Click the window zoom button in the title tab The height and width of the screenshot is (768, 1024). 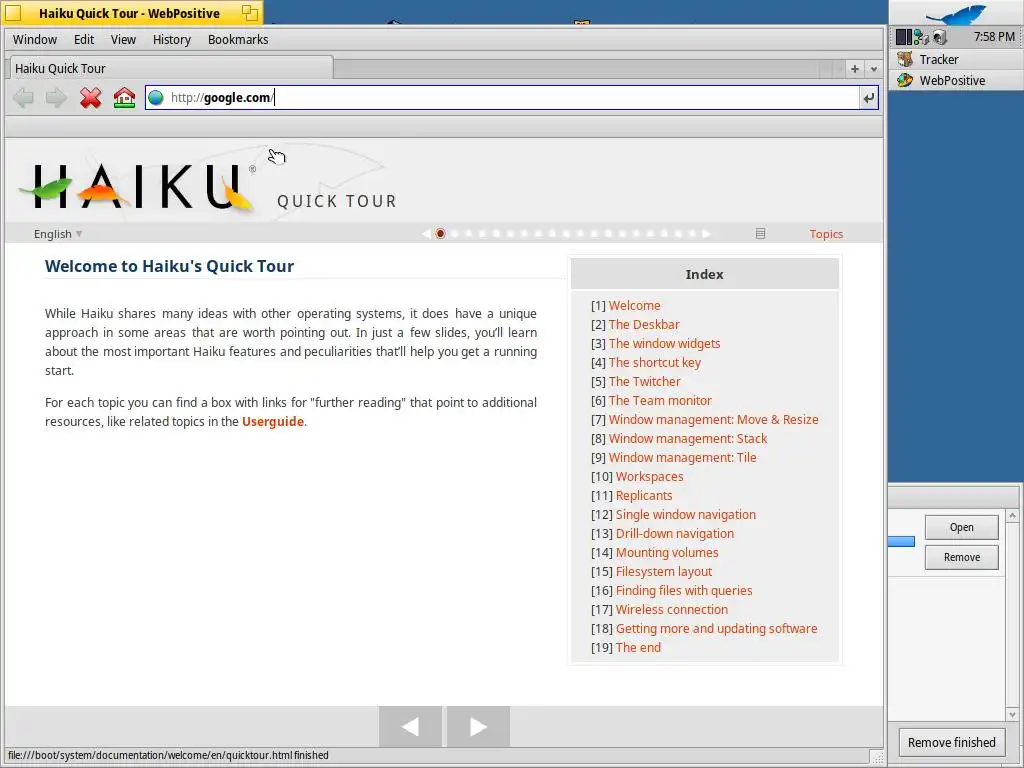pos(249,12)
